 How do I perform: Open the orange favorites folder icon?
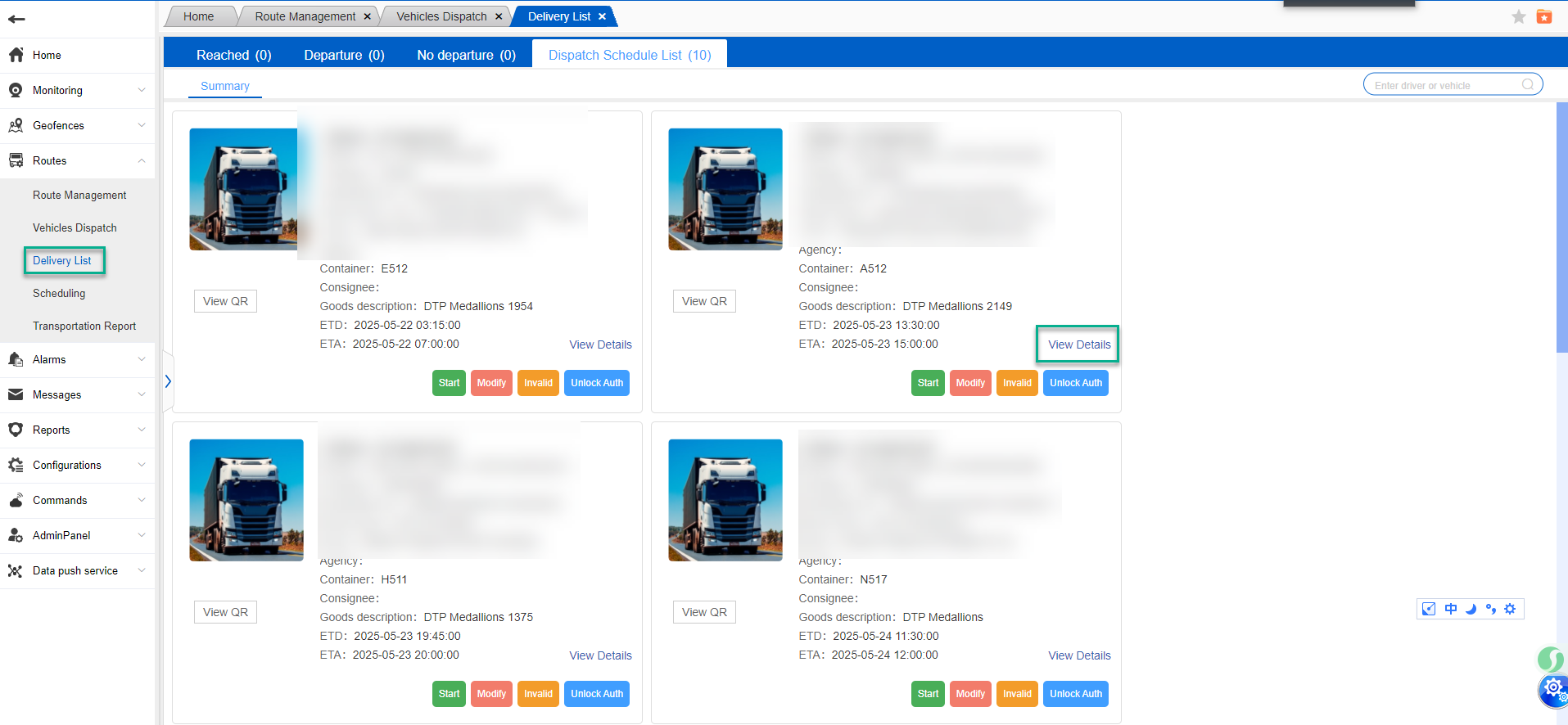click(1544, 17)
